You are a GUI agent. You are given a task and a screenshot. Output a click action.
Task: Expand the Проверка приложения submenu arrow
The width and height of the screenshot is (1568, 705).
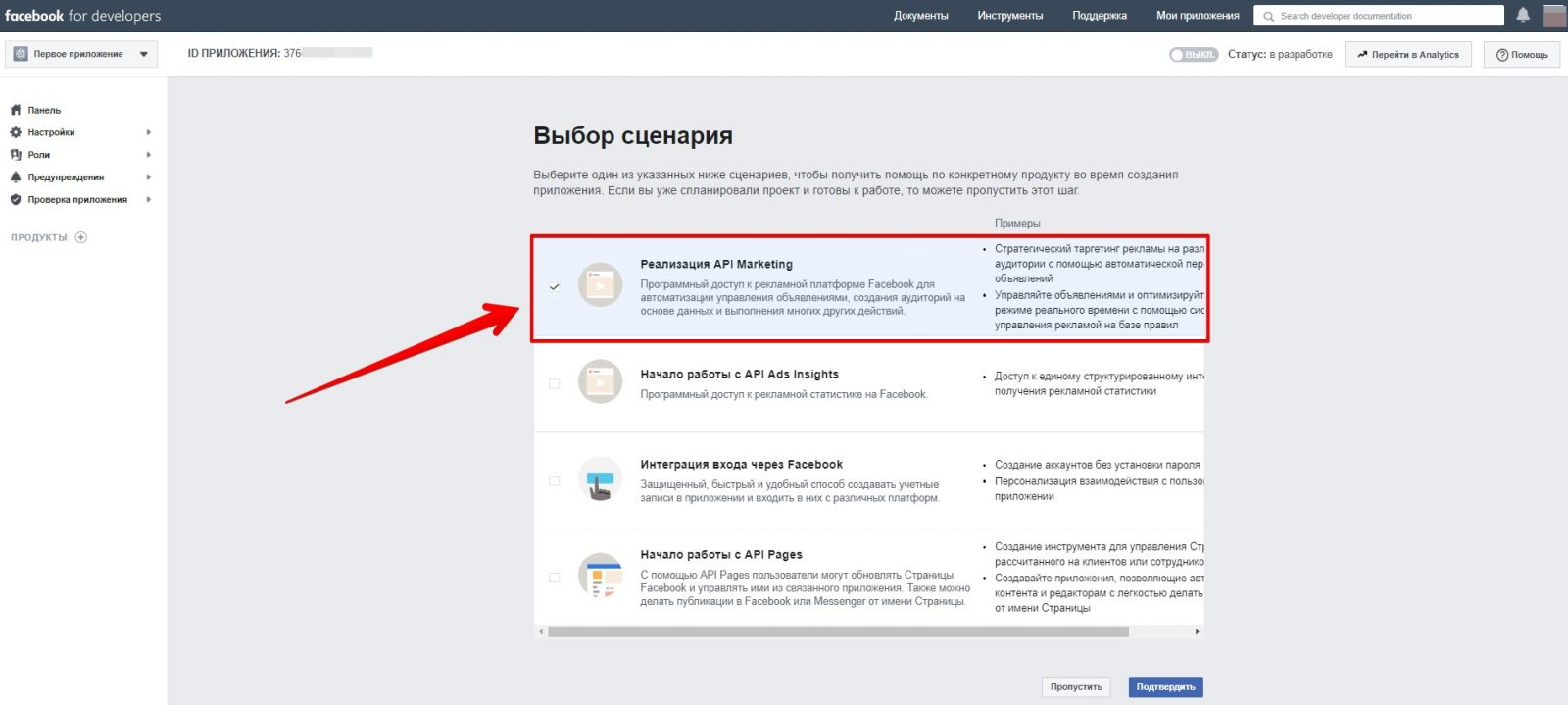click(x=149, y=200)
